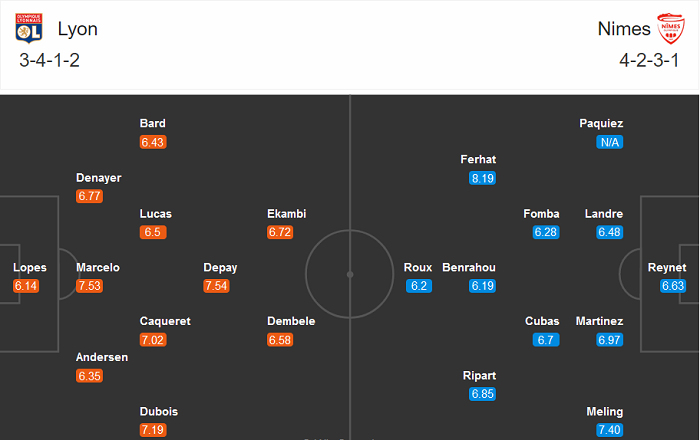Click player Caqueret's name

pos(165,321)
